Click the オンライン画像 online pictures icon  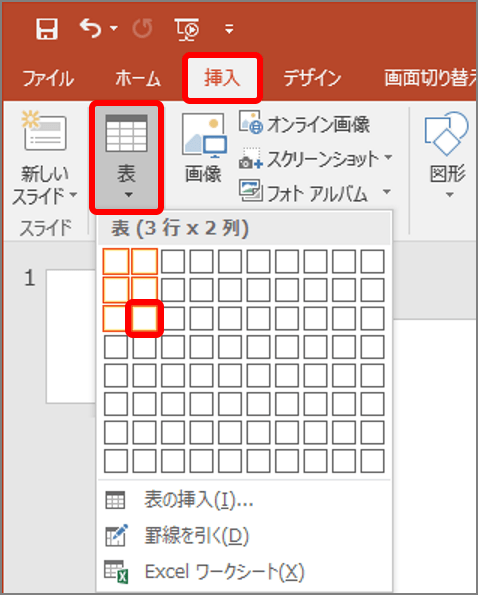point(250,122)
